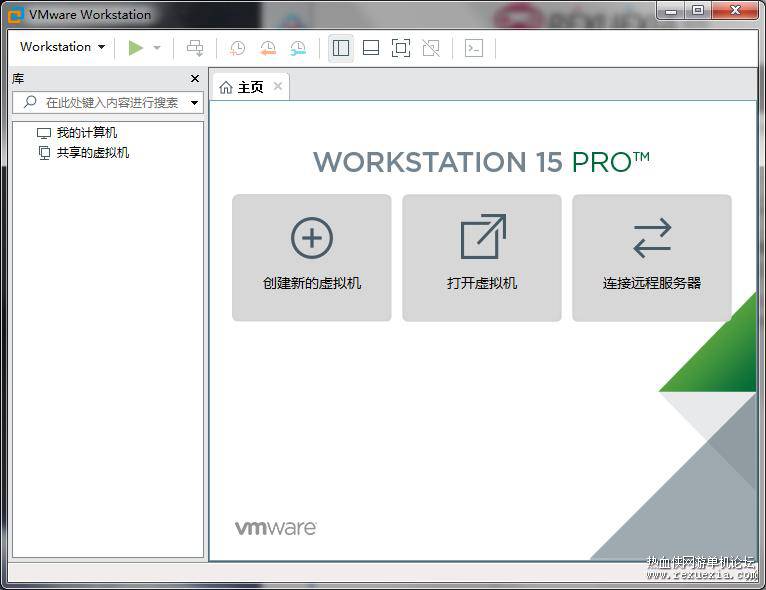Click the green power-on play button
The width and height of the screenshot is (766, 590).
135,48
